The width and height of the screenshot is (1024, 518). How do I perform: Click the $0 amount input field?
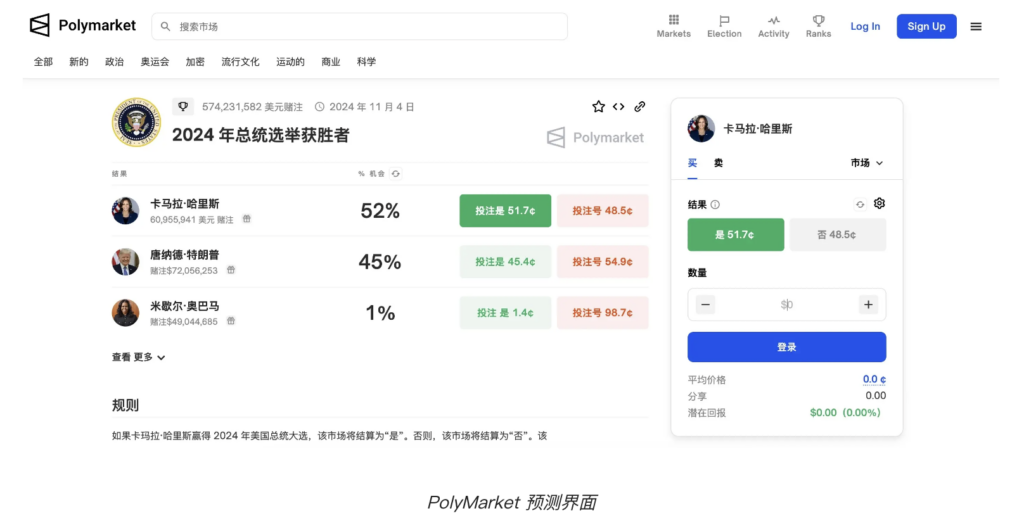pyautogui.click(x=786, y=304)
